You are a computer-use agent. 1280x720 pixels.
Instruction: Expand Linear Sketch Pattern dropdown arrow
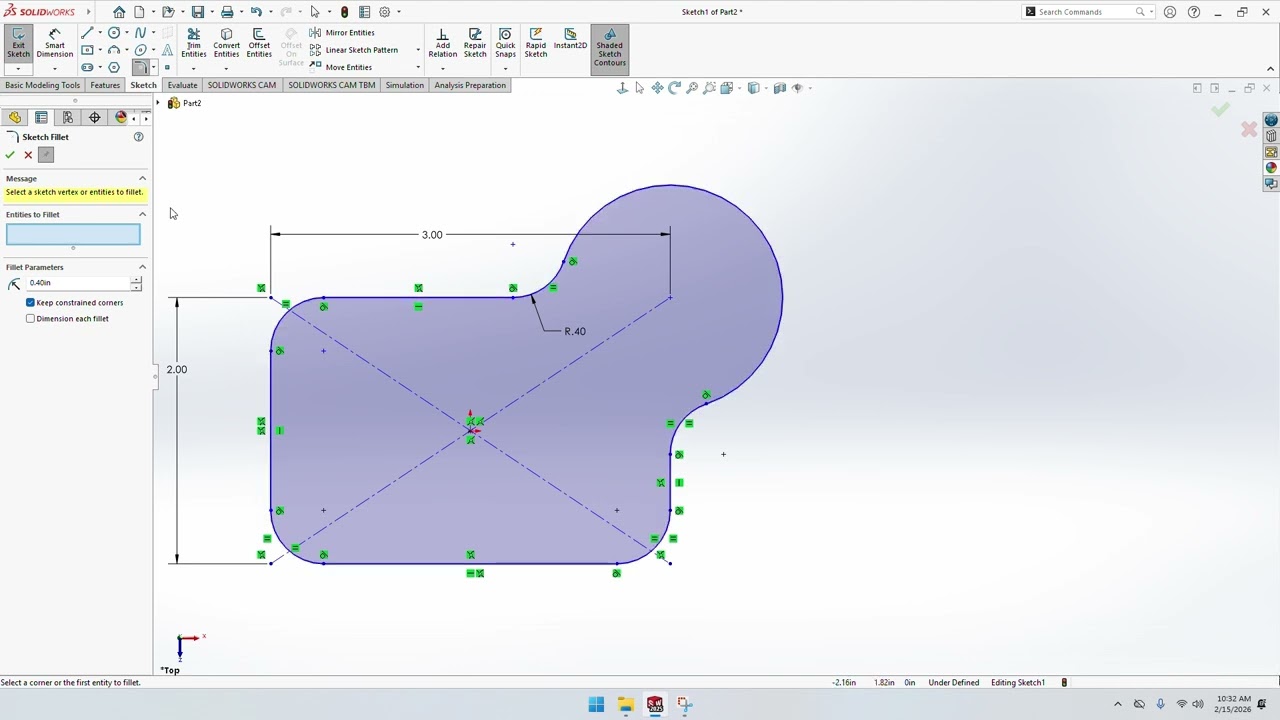click(x=418, y=50)
